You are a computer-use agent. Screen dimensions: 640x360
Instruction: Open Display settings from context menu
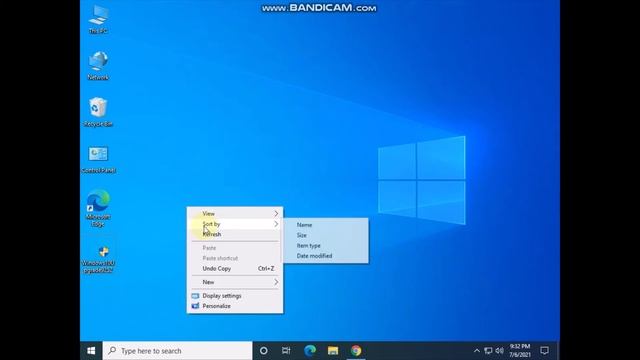(x=235, y=296)
